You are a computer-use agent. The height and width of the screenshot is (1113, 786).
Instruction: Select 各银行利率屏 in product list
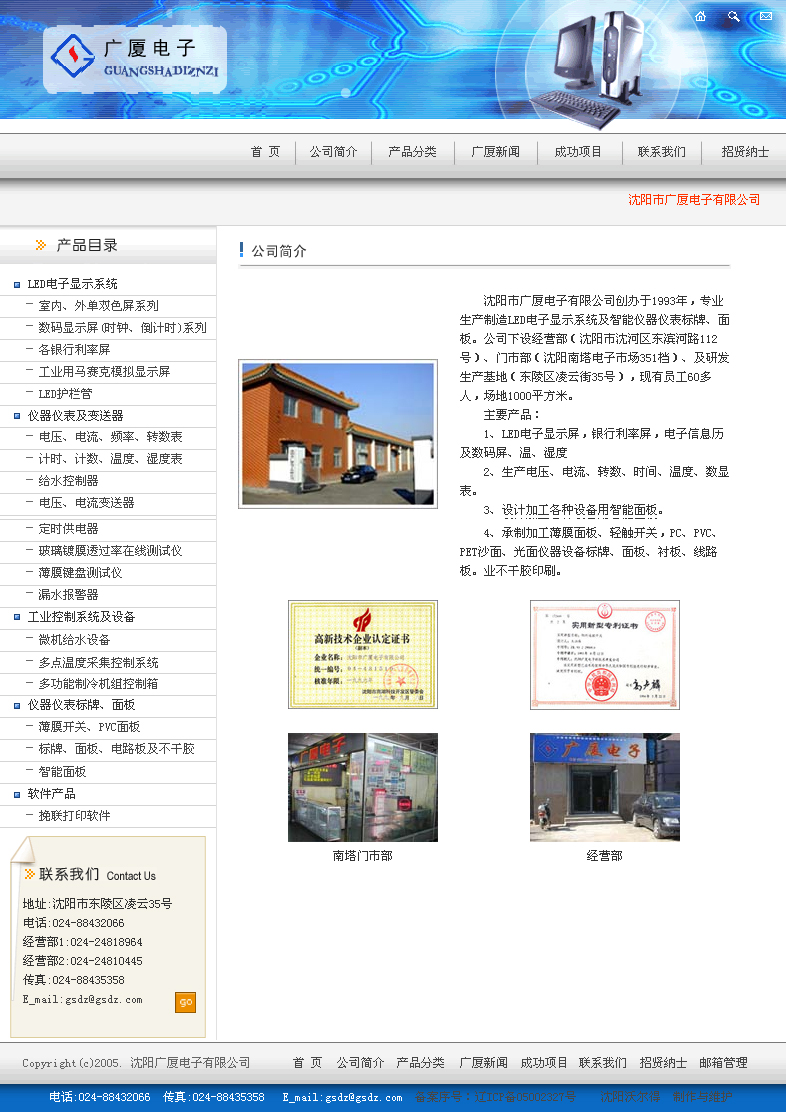point(74,350)
